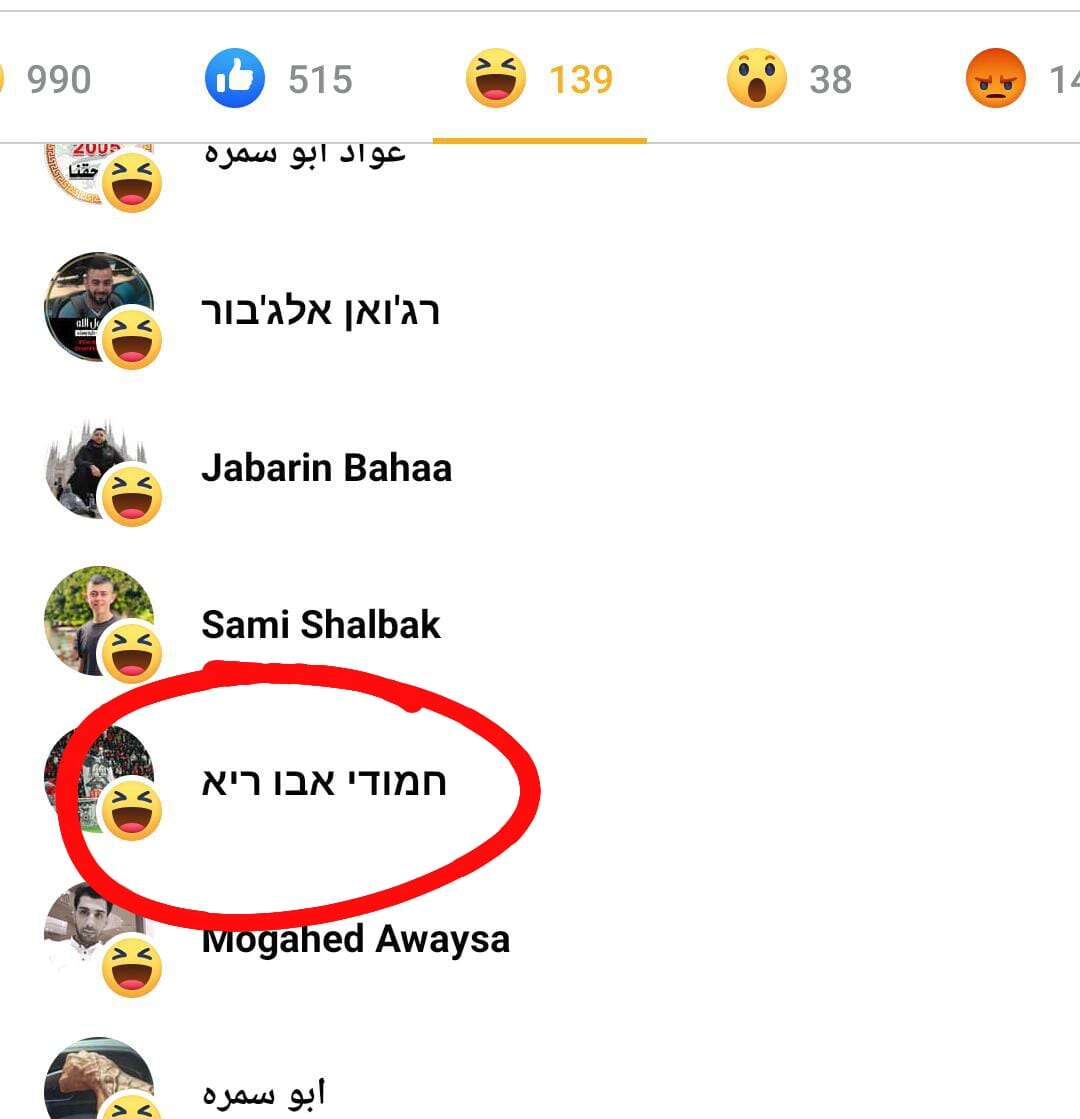Click Haha badge on Jabarin Bahaa's avatar

132,497
